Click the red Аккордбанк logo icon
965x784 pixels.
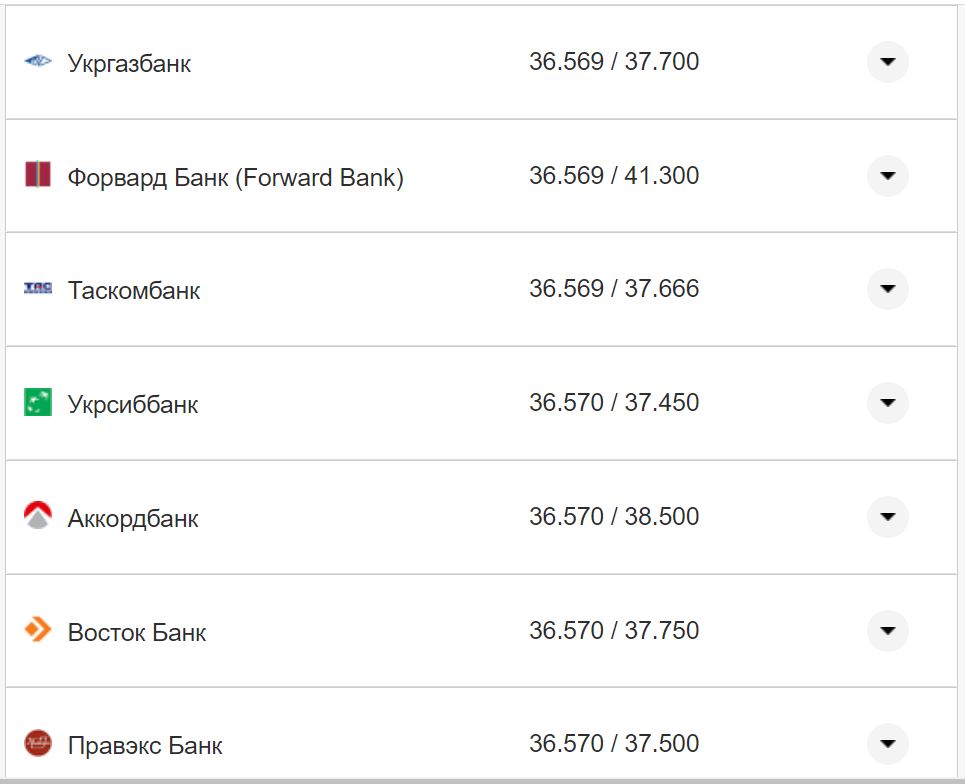click(x=37, y=516)
